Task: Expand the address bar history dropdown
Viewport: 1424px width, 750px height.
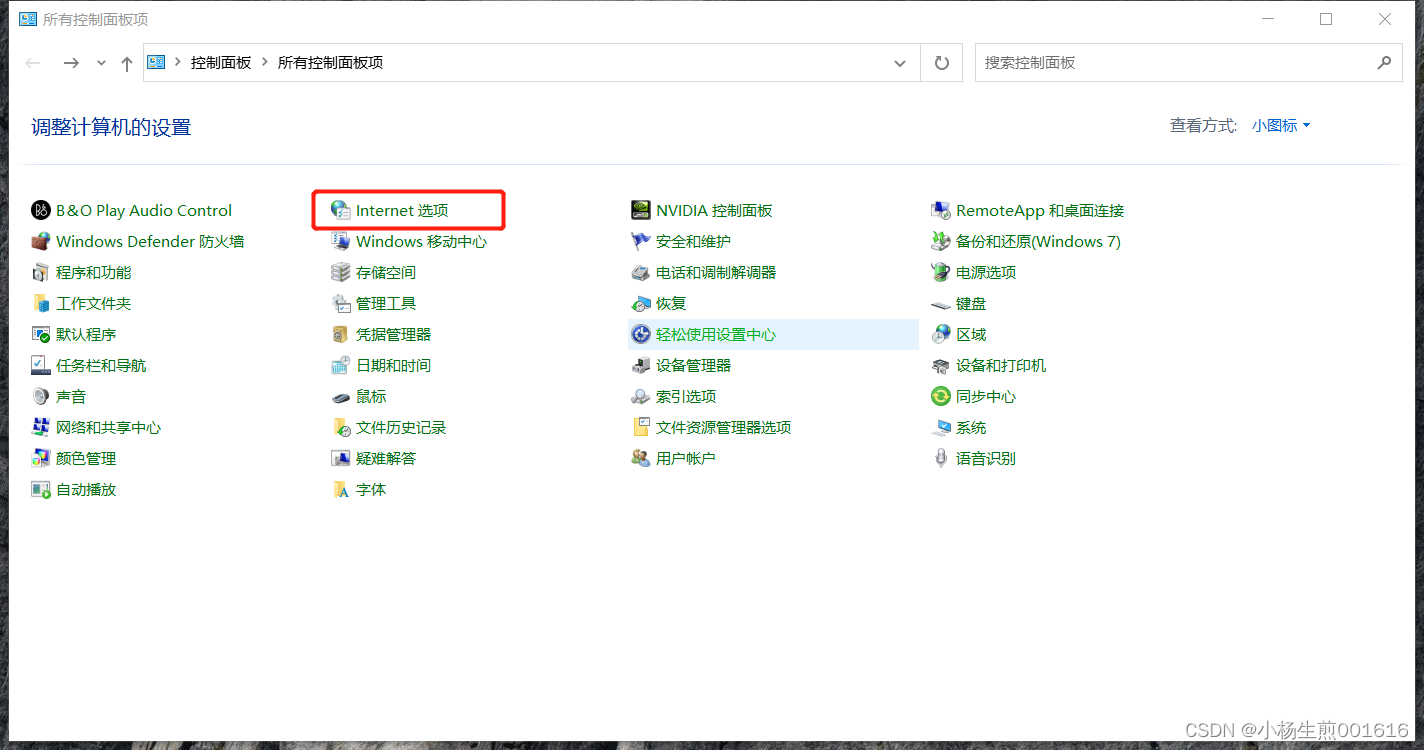Action: pos(900,62)
